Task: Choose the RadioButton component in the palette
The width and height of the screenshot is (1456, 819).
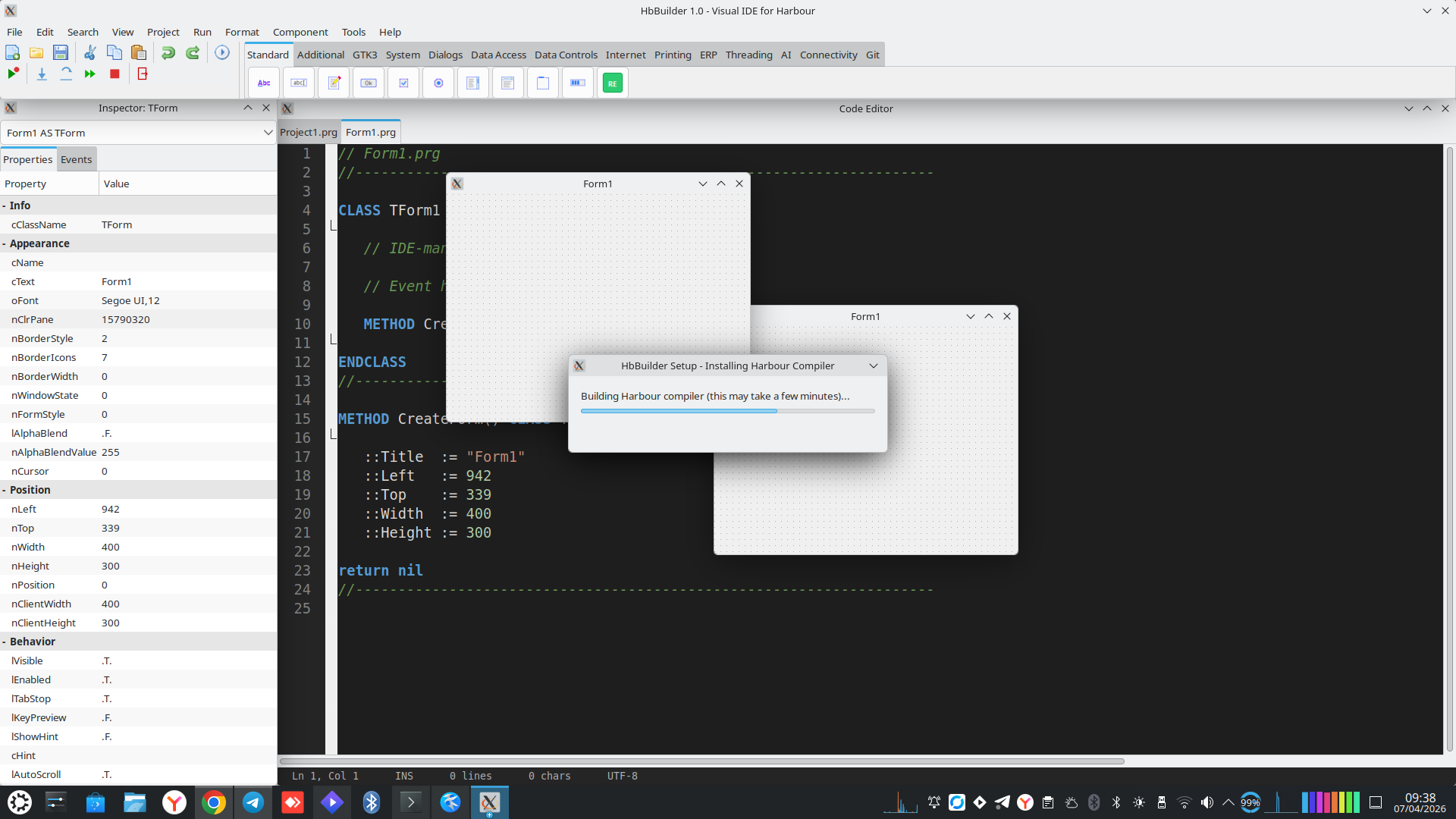Action: [438, 83]
